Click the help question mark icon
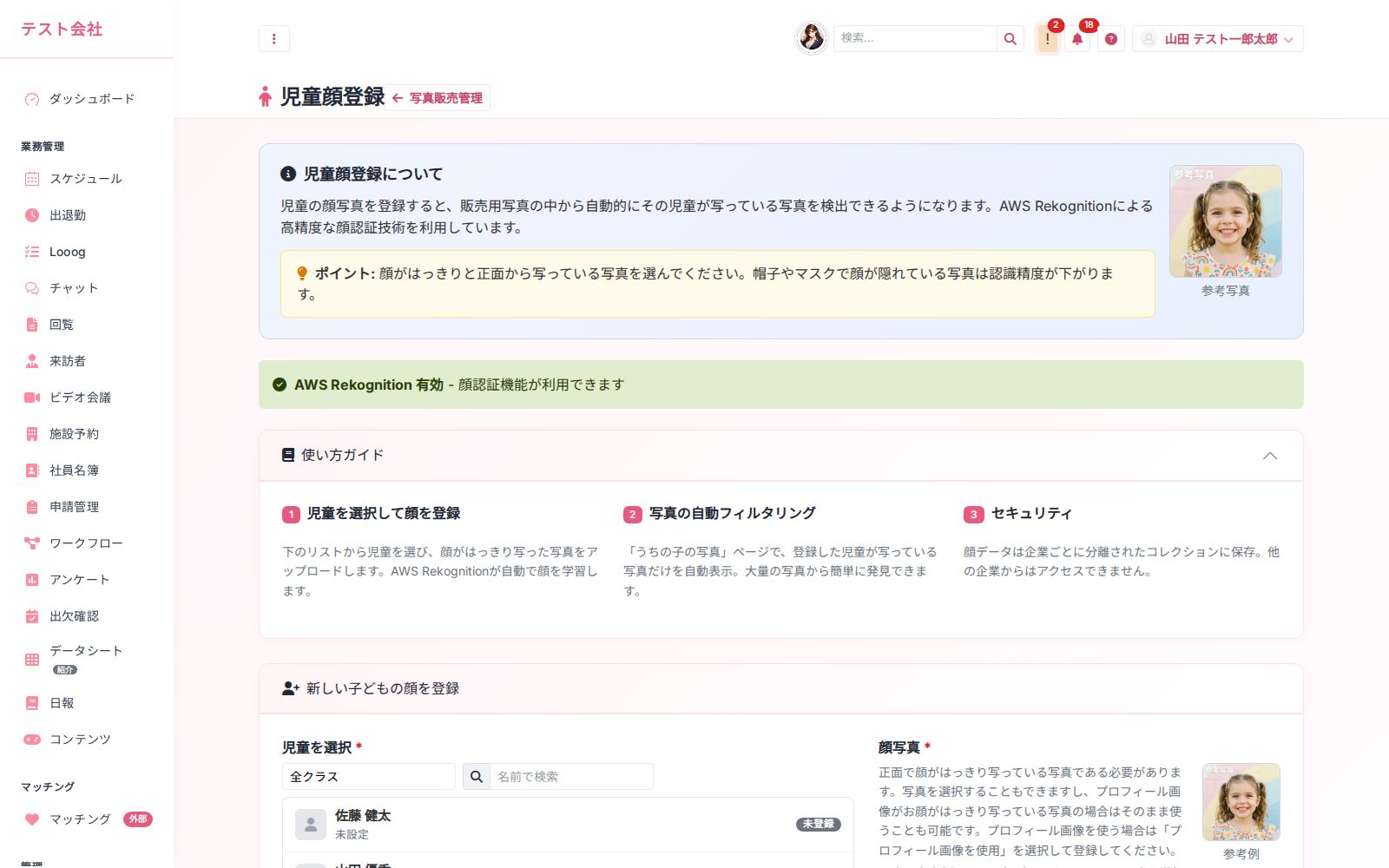 pyautogui.click(x=1111, y=39)
